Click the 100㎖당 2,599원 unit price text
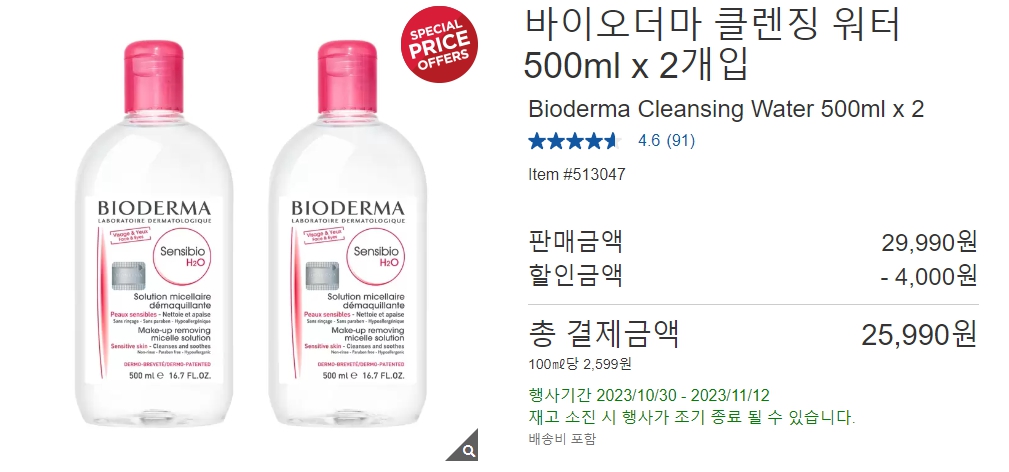 click(x=580, y=364)
